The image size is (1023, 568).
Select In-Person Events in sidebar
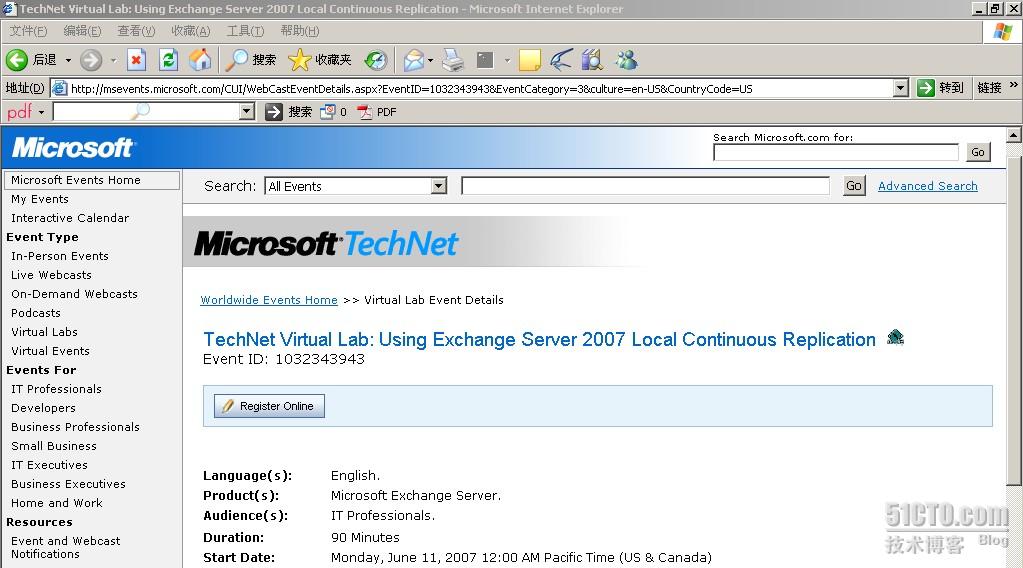tap(59, 256)
